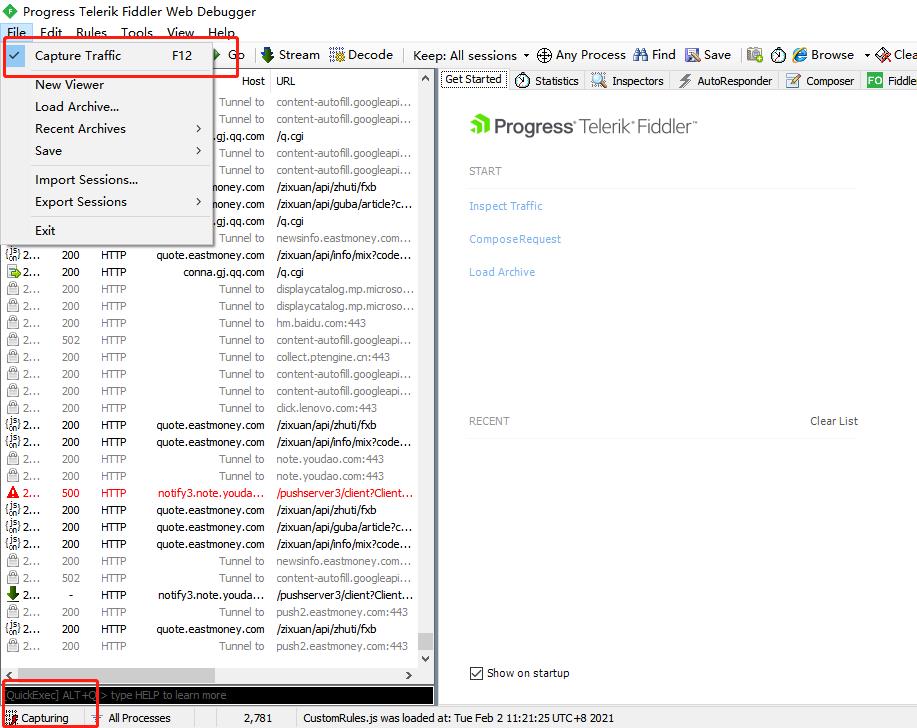The width and height of the screenshot is (917, 728).
Task: Click the red warning icon on the 500 row
Action: coord(13,492)
